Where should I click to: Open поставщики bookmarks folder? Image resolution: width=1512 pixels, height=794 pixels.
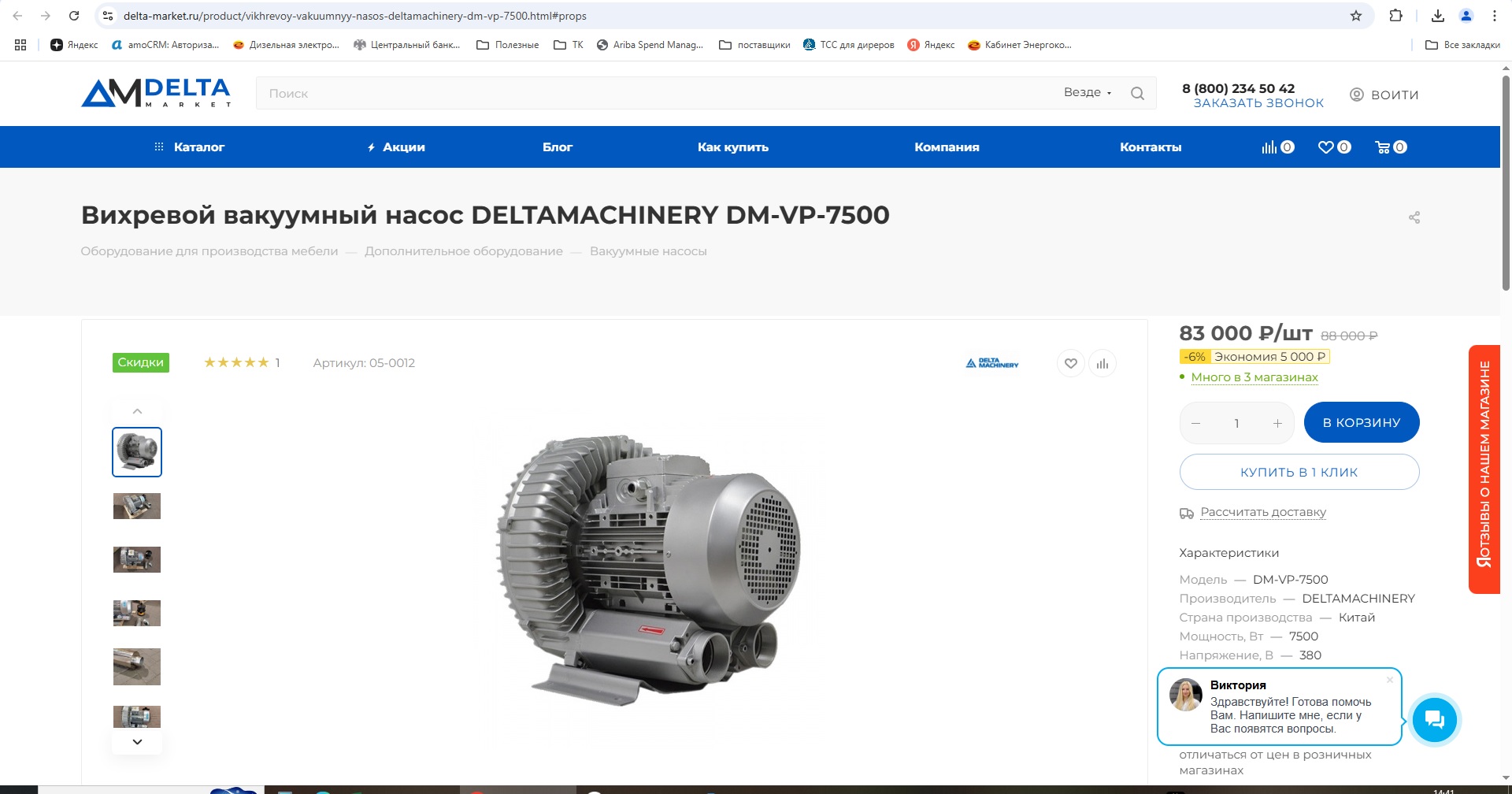pyautogui.click(x=754, y=45)
